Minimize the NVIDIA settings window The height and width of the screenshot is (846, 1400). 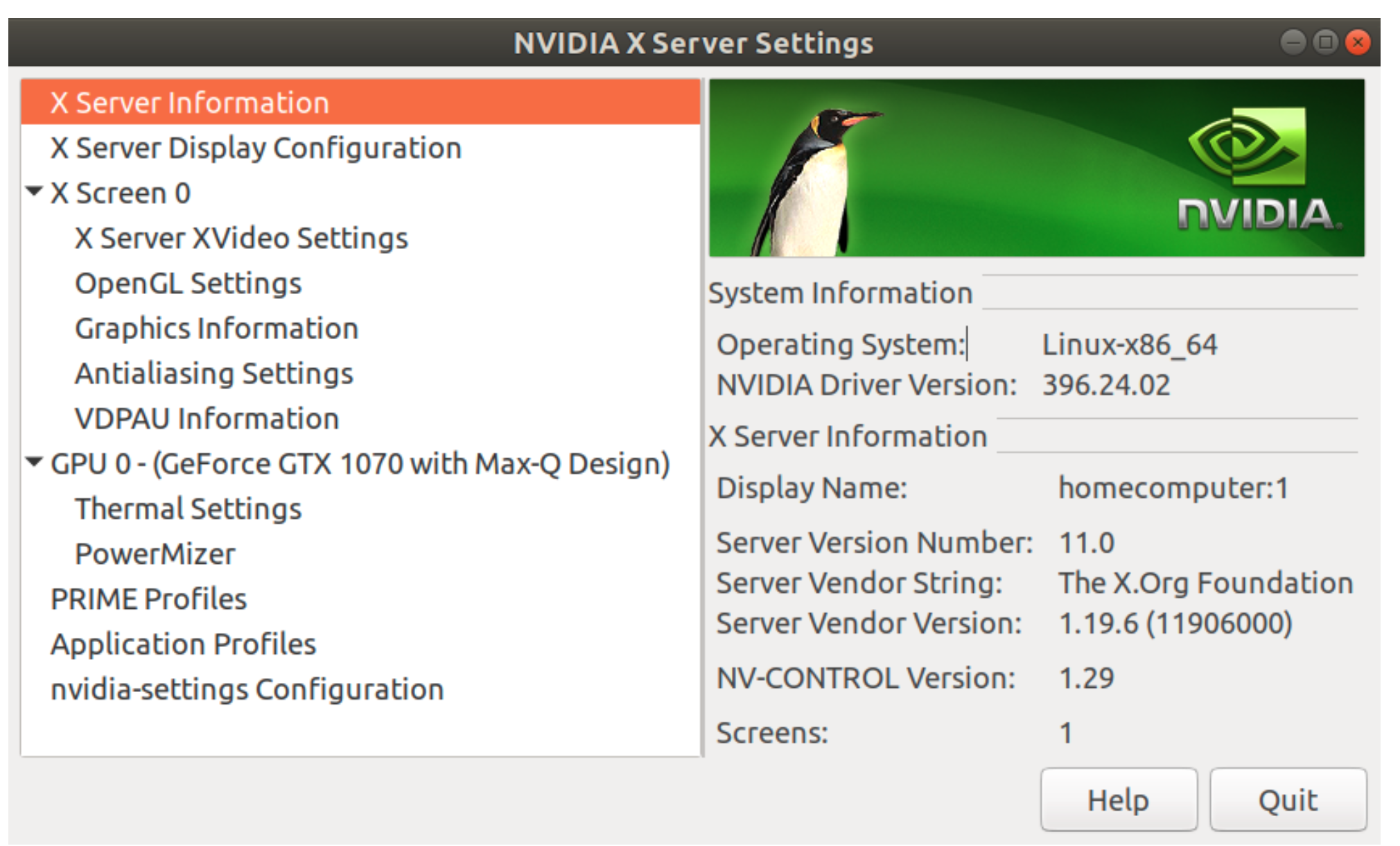click(1293, 42)
